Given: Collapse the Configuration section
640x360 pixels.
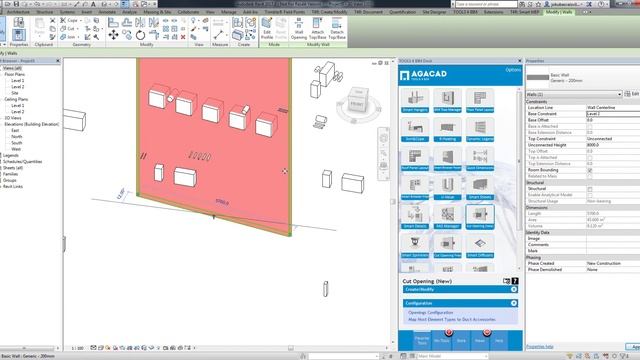Looking at the screenshot, I should pyautogui.click(x=514, y=303).
